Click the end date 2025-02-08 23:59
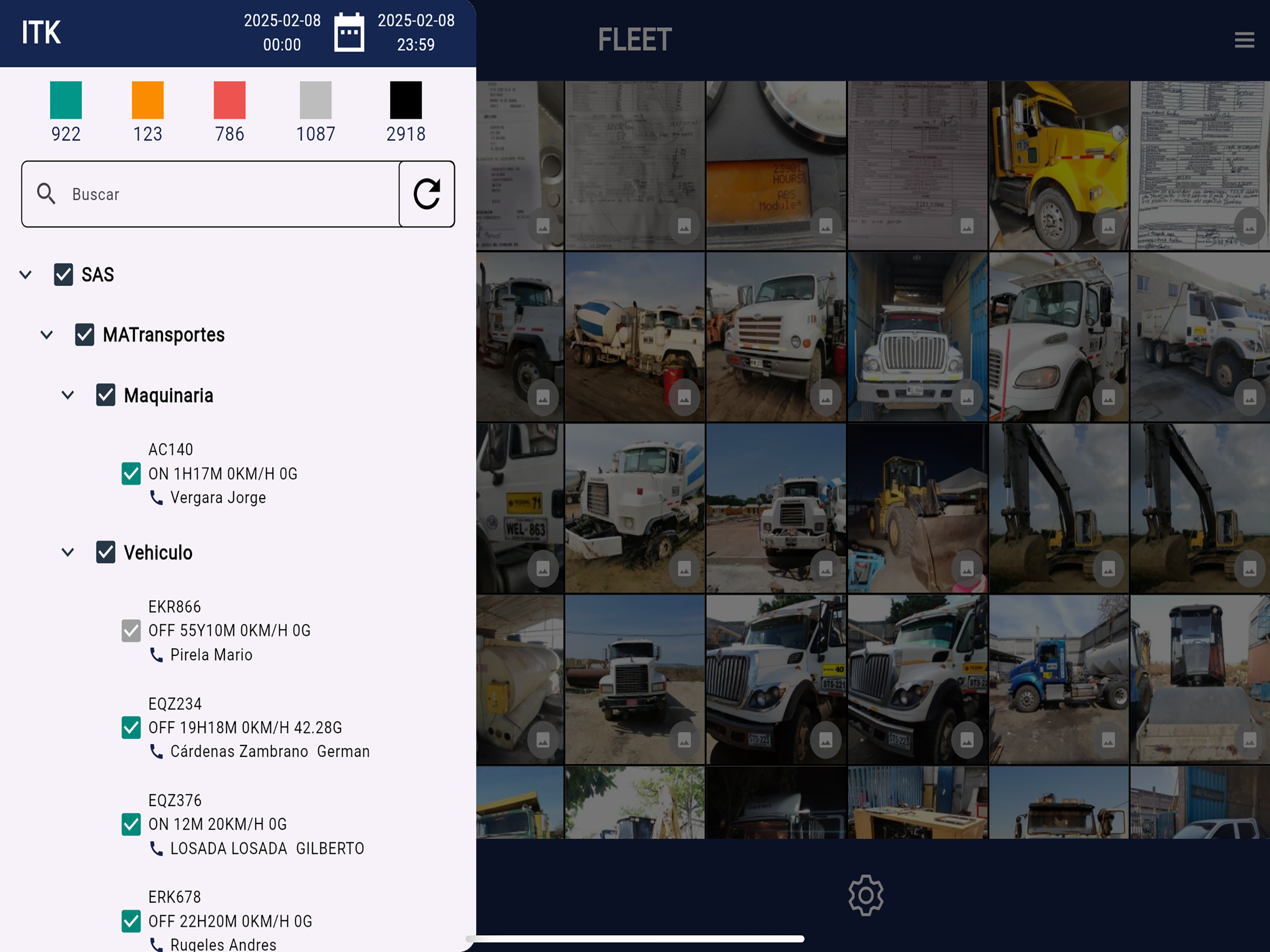The height and width of the screenshot is (952, 1270). click(416, 33)
